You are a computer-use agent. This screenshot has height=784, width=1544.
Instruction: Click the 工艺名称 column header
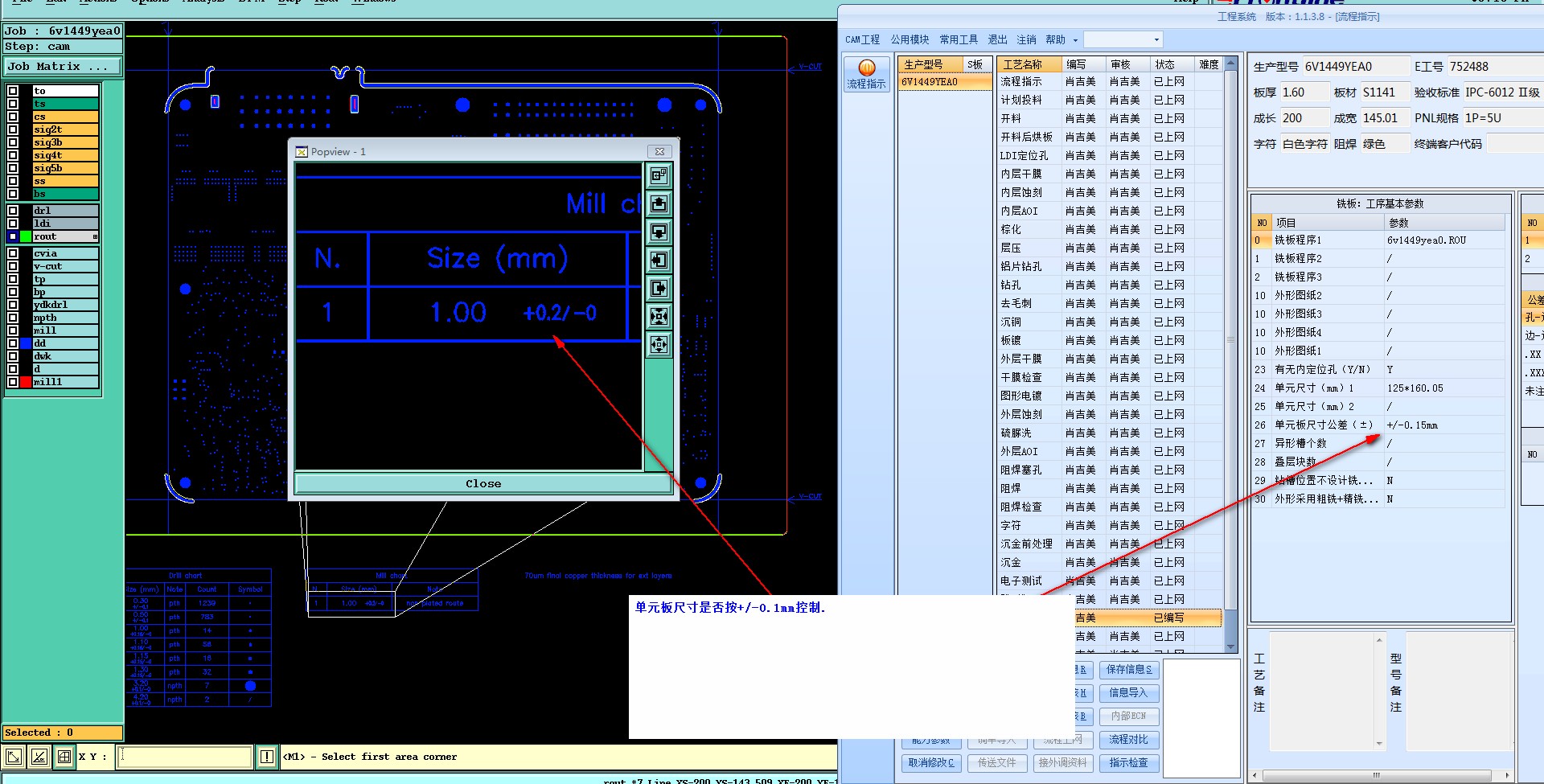coord(1029,64)
